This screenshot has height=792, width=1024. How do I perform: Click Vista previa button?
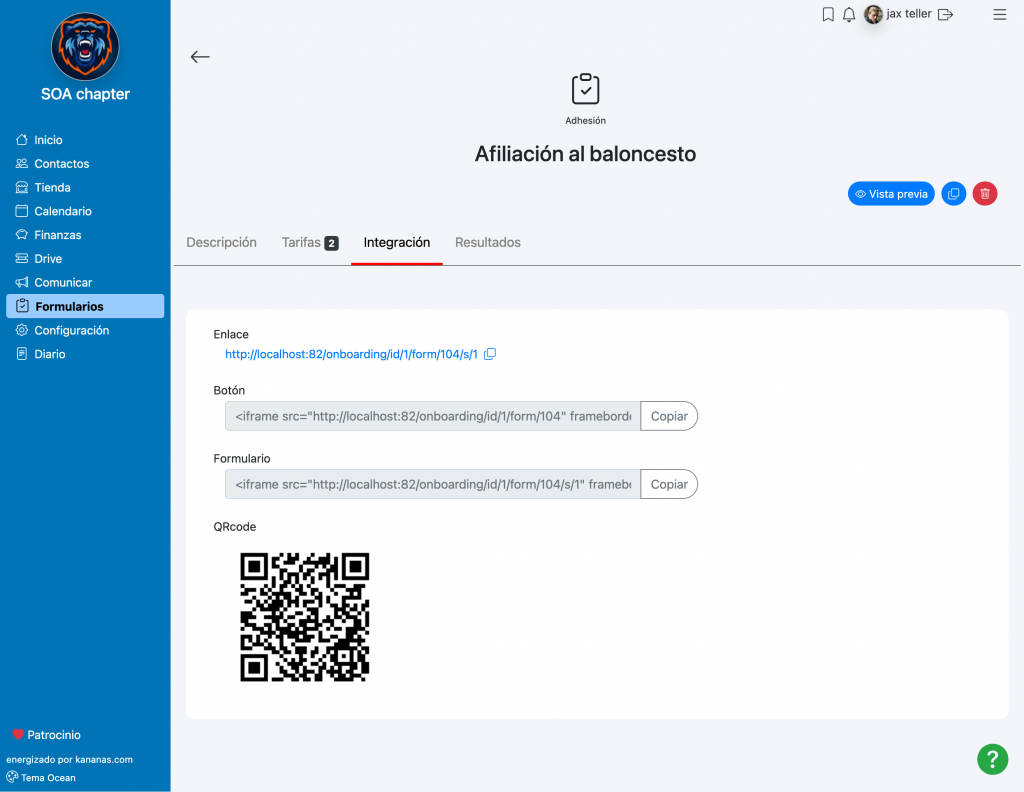tap(891, 194)
